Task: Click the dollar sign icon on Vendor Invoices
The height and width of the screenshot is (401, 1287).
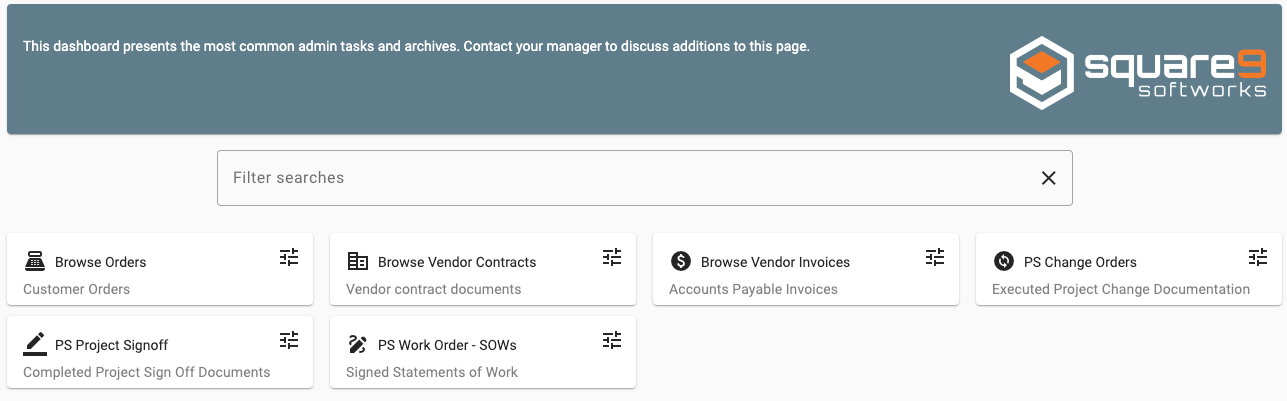Action: (x=681, y=261)
